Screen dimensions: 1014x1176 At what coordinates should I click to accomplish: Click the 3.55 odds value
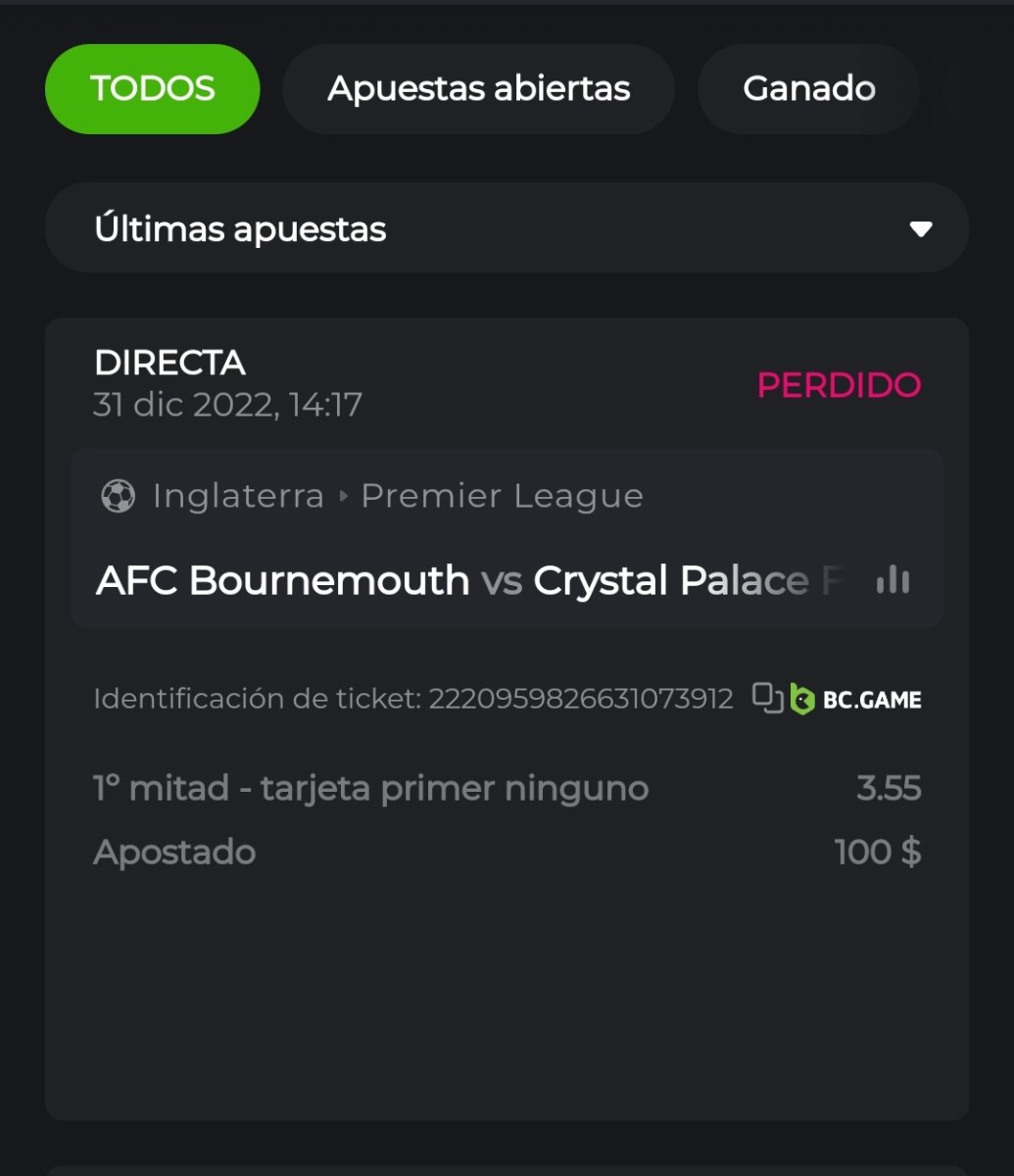(x=889, y=788)
